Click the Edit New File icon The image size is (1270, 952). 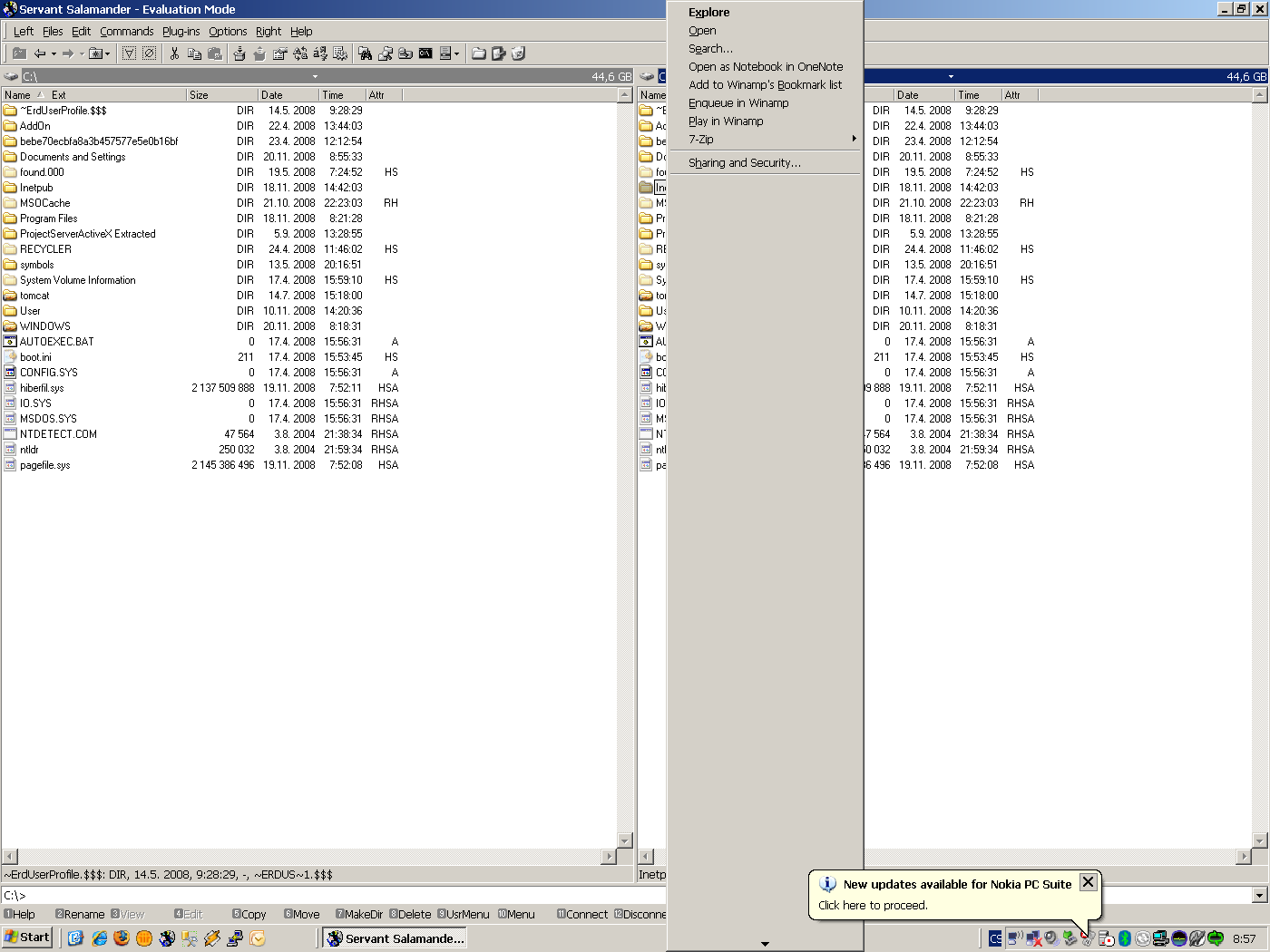pos(499,53)
